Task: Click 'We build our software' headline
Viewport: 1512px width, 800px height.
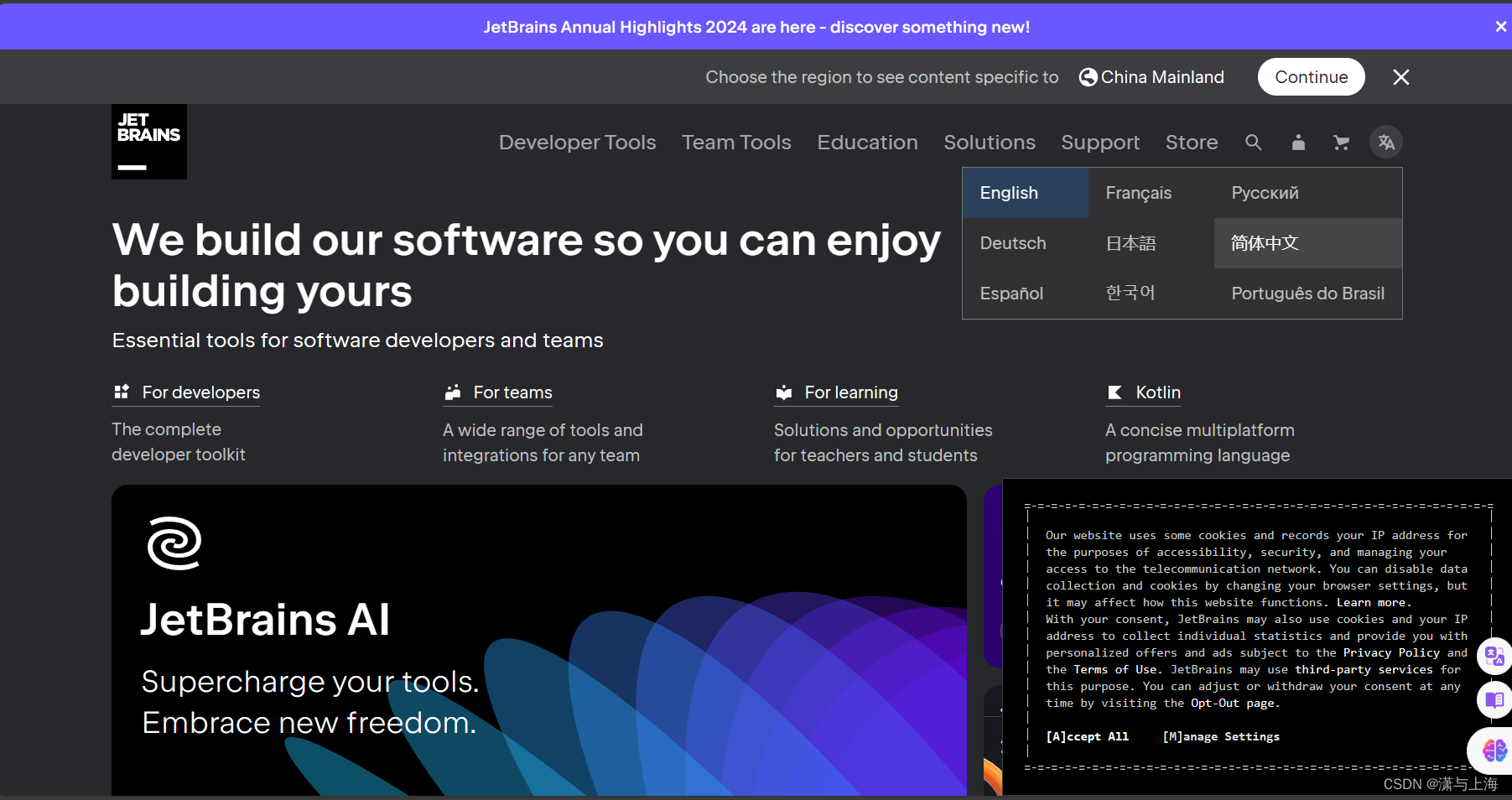Action: click(527, 265)
